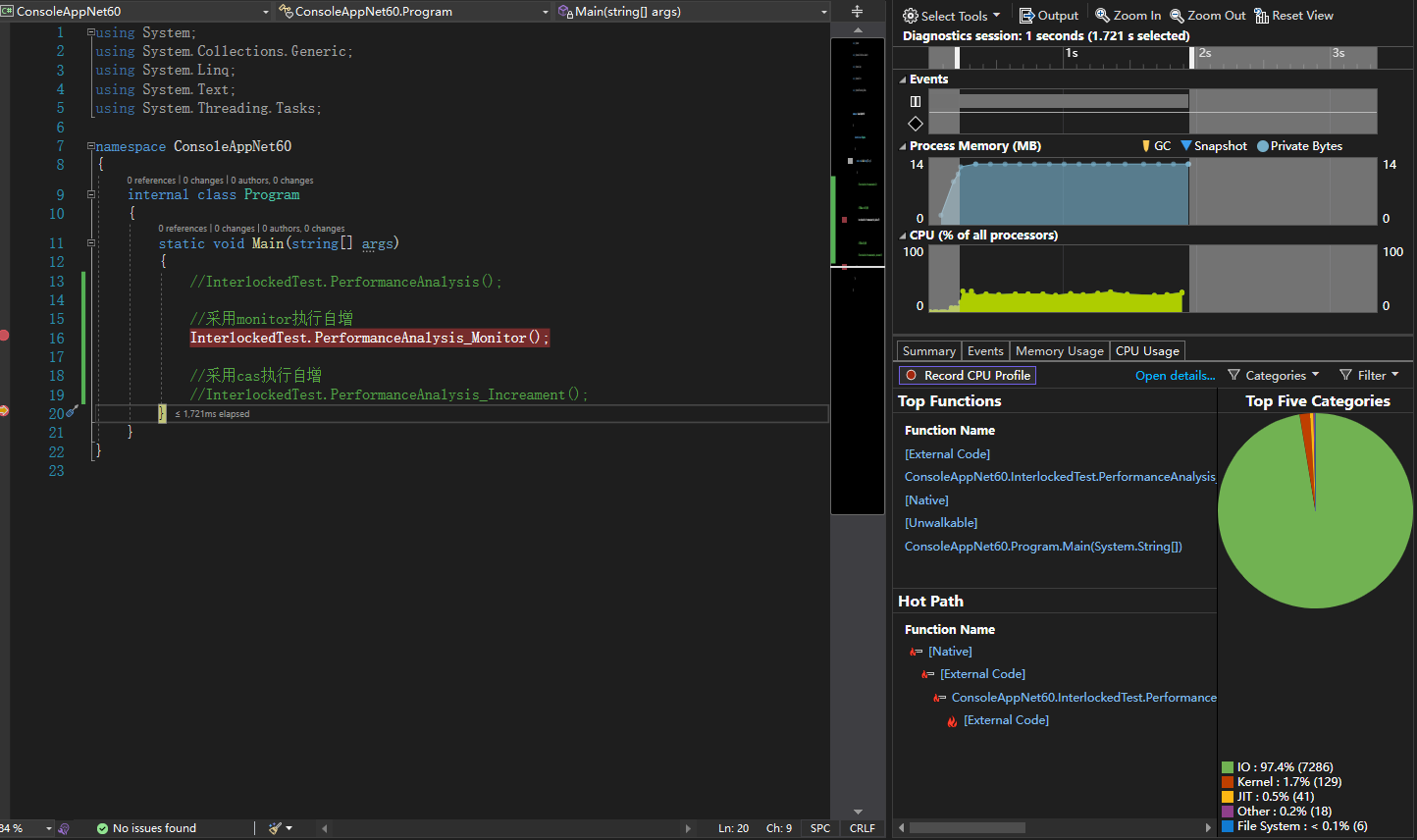Click the Filter funnel icon
This screenshot has height=840, width=1417.
[1345, 375]
